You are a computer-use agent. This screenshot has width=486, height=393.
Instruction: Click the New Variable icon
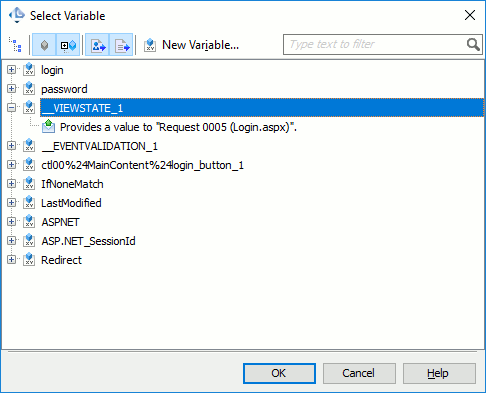pyautogui.click(x=150, y=45)
